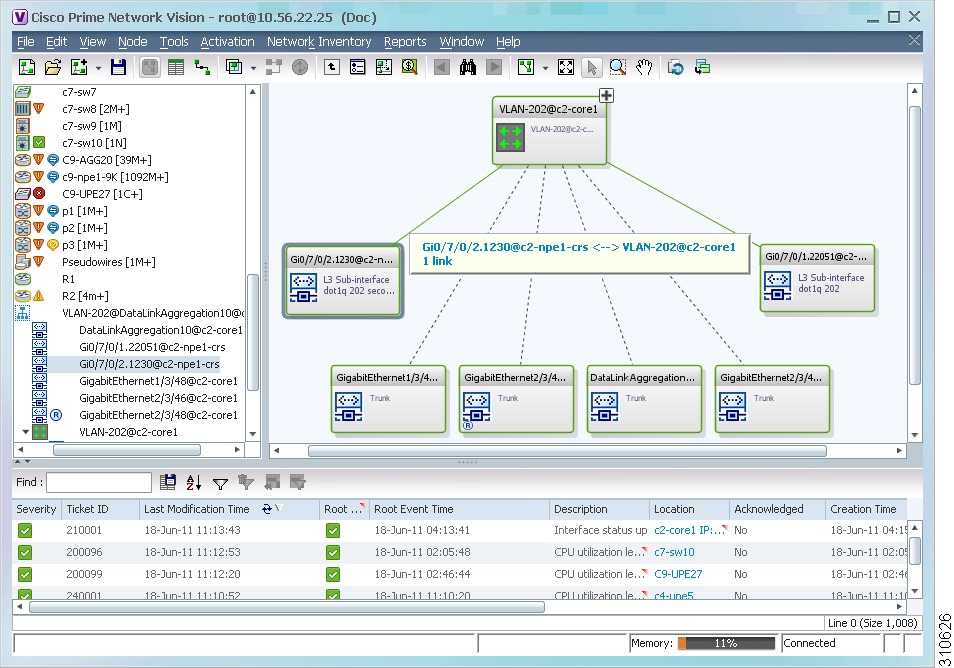Open the Reports menu
954x668 pixels.
(405, 41)
